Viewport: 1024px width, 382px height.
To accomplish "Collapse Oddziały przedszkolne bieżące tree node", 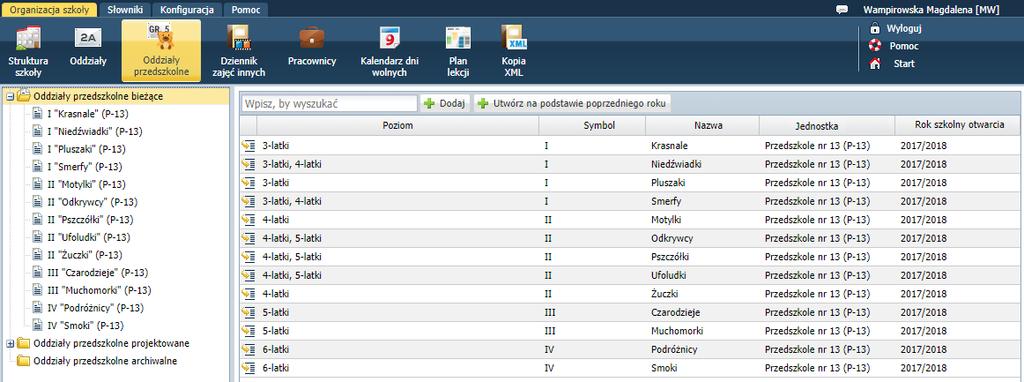I will tap(9, 96).
